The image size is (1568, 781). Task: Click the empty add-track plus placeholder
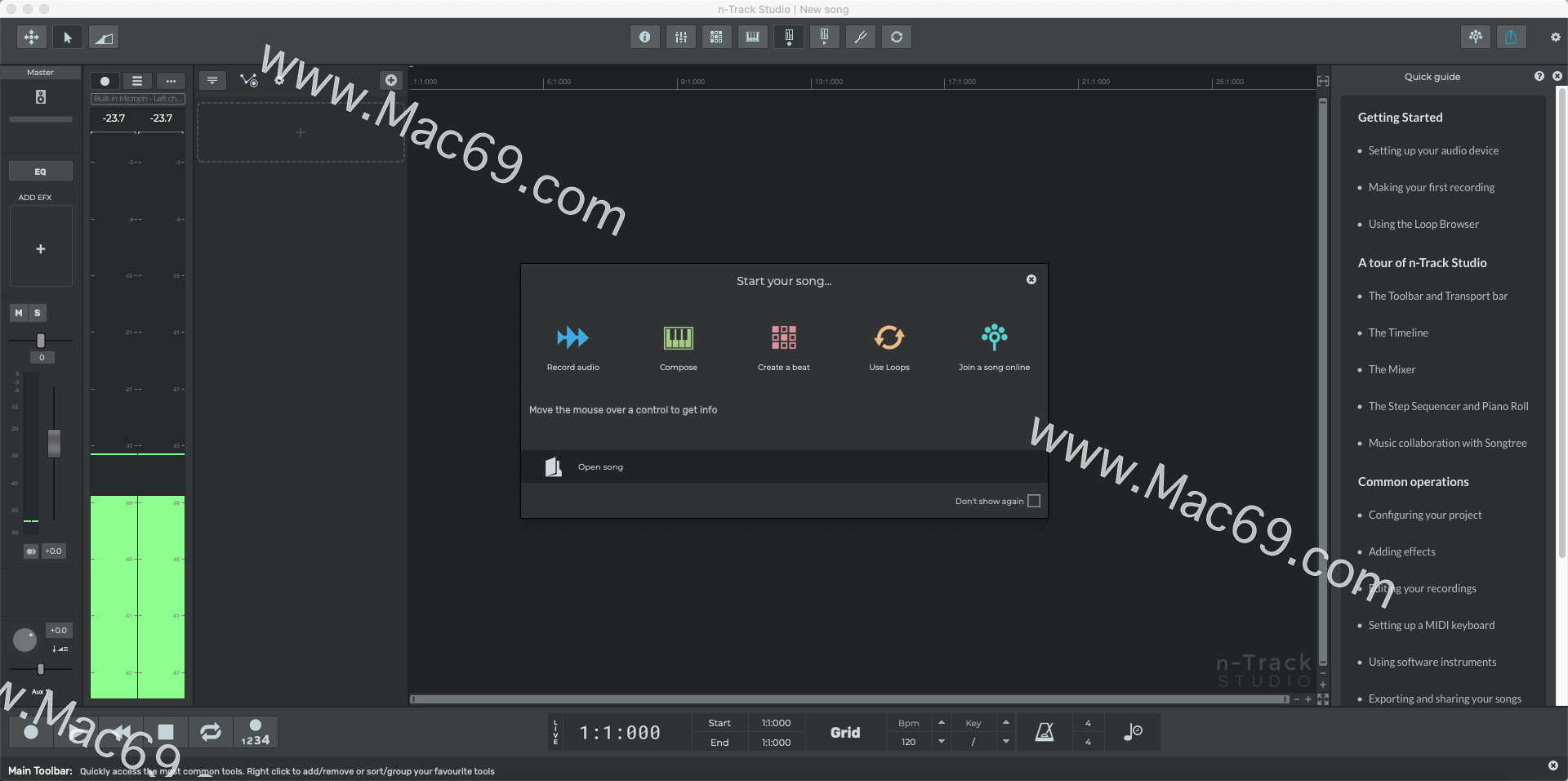(x=301, y=132)
